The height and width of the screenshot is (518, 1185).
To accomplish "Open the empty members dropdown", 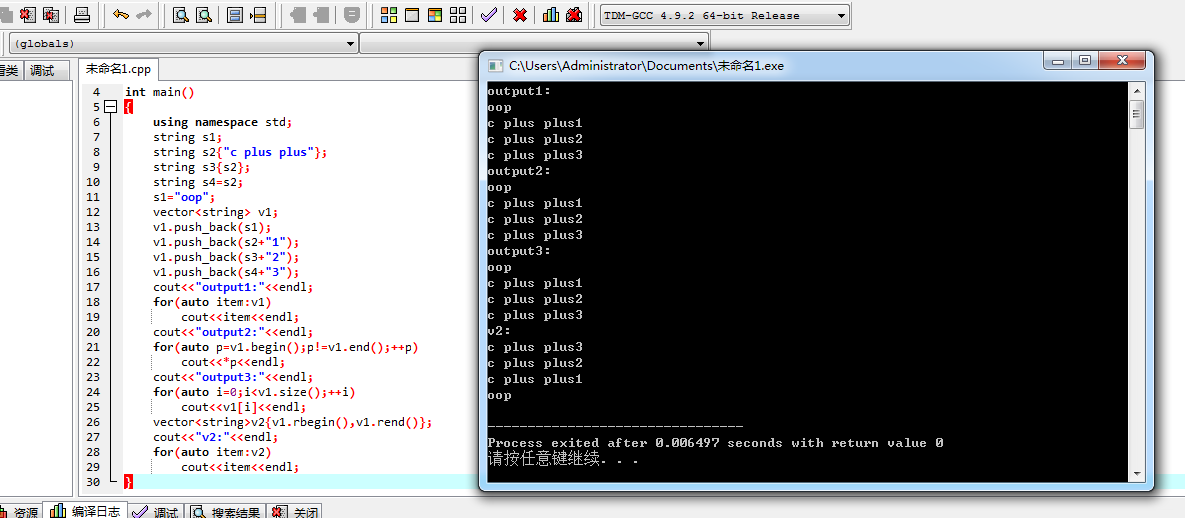I will (701, 44).
